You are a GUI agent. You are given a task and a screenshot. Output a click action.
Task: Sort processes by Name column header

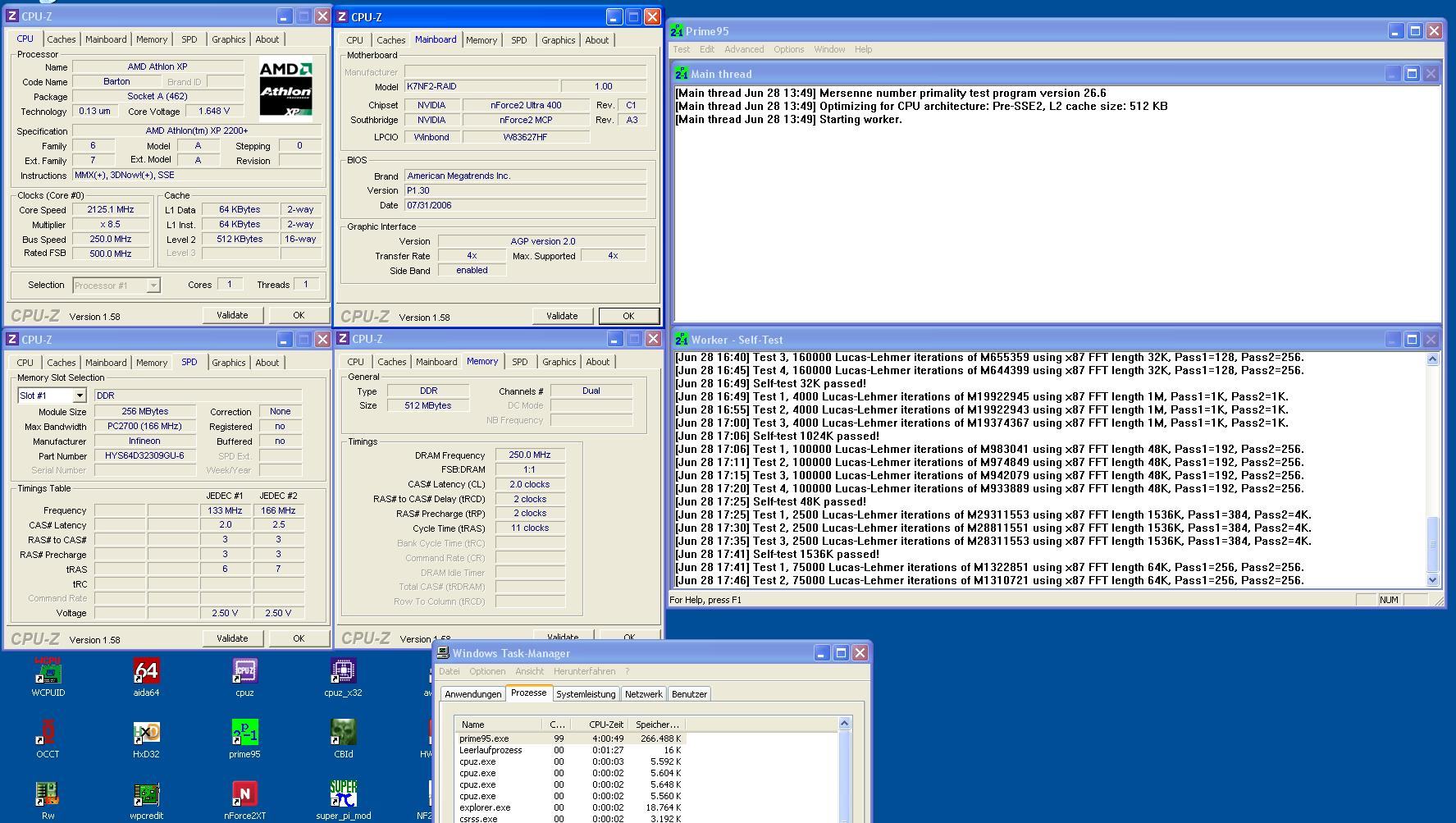[x=498, y=725]
